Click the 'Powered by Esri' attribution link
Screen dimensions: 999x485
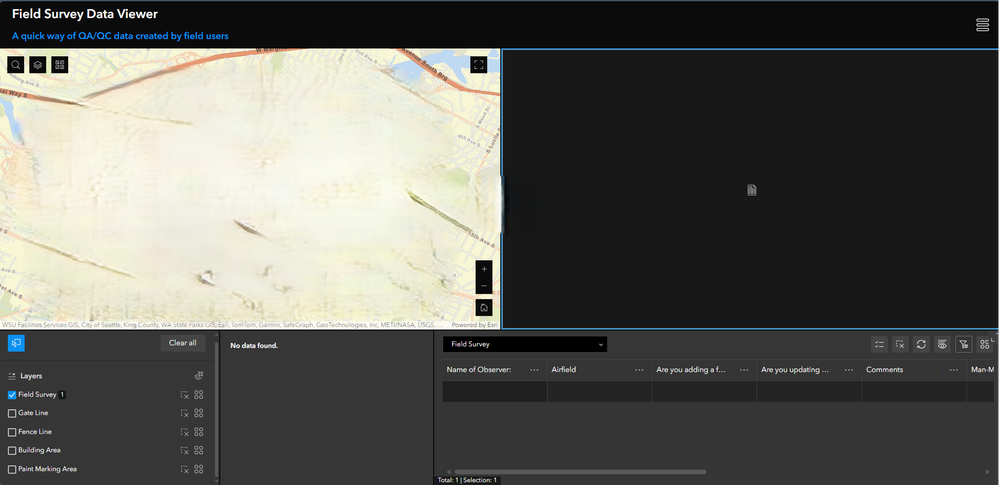click(x=475, y=325)
